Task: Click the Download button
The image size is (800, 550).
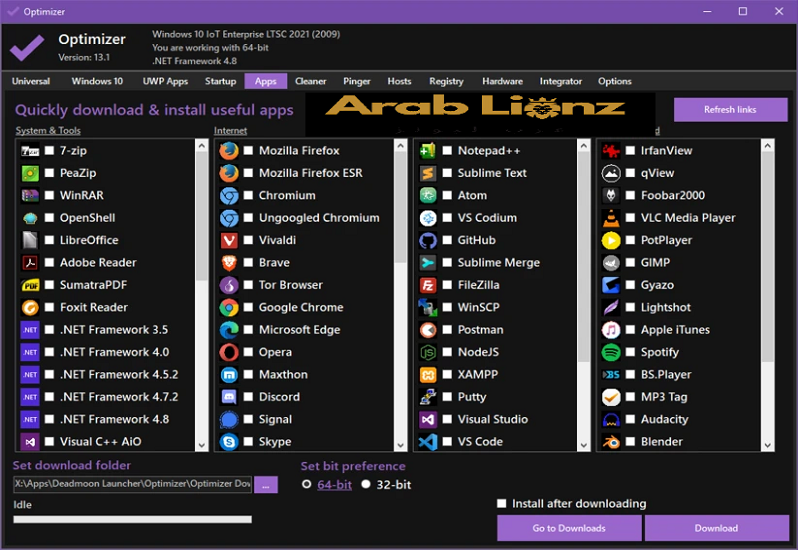Action: 716,528
